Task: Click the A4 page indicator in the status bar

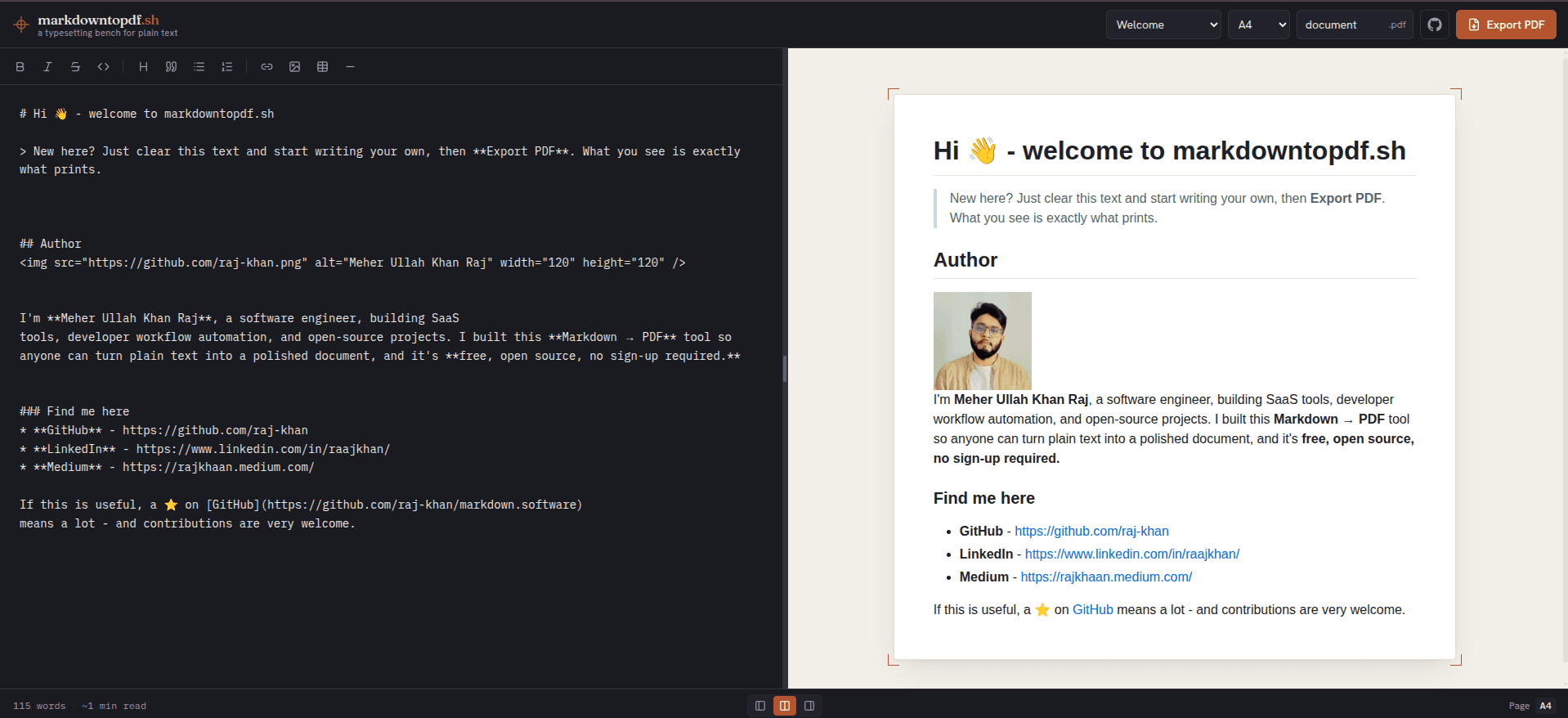Action: (x=1545, y=706)
